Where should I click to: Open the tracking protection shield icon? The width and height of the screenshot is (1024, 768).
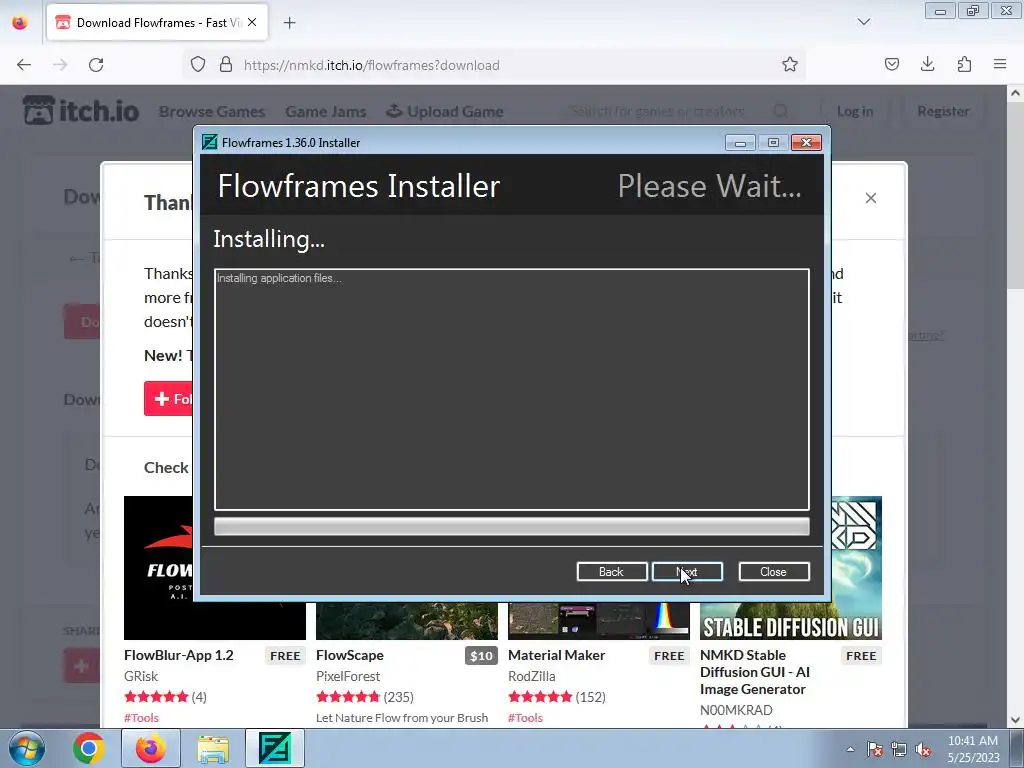[x=198, y=65]
